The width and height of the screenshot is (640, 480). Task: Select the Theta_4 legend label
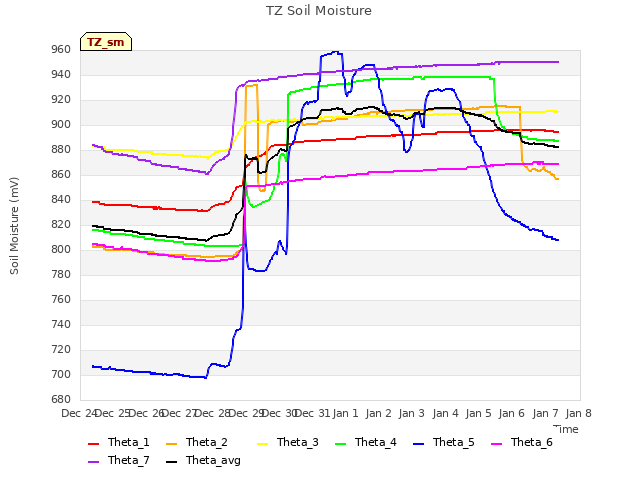click(376, 442)
